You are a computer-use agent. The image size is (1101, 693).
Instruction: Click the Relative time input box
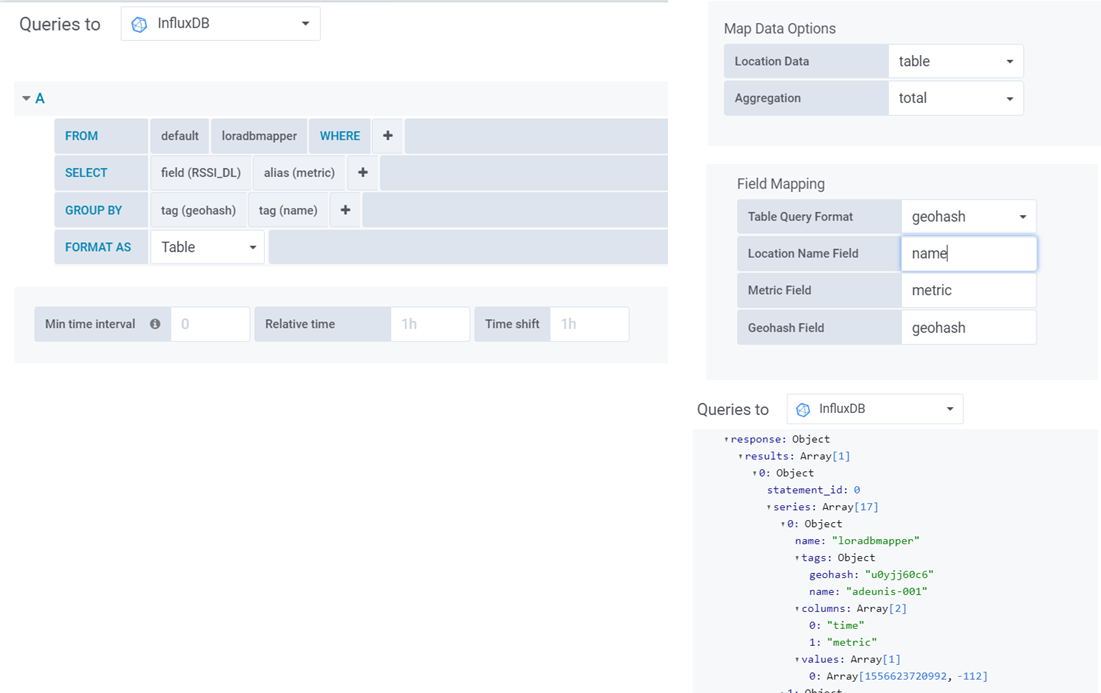[429, 324]
